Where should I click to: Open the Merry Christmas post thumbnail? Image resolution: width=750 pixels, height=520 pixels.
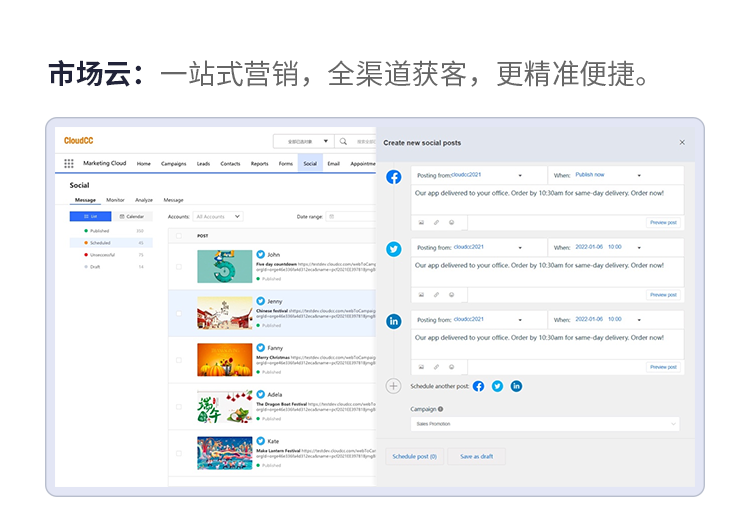[224, 359]
